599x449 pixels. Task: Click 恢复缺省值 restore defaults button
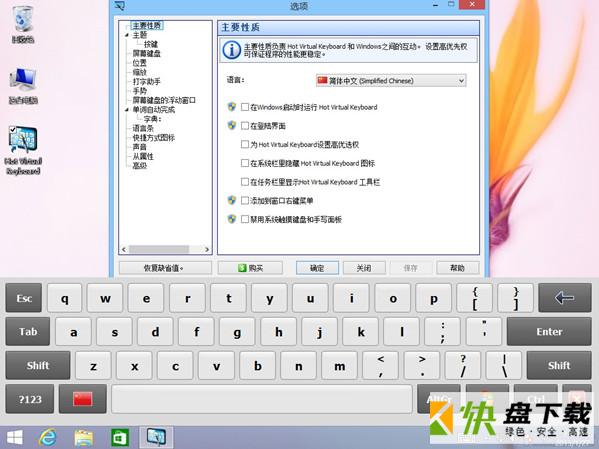coord(165,268)
